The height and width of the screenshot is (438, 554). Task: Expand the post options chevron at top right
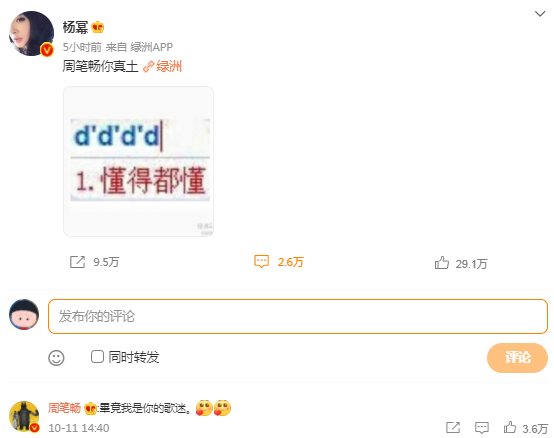[540, 14]
